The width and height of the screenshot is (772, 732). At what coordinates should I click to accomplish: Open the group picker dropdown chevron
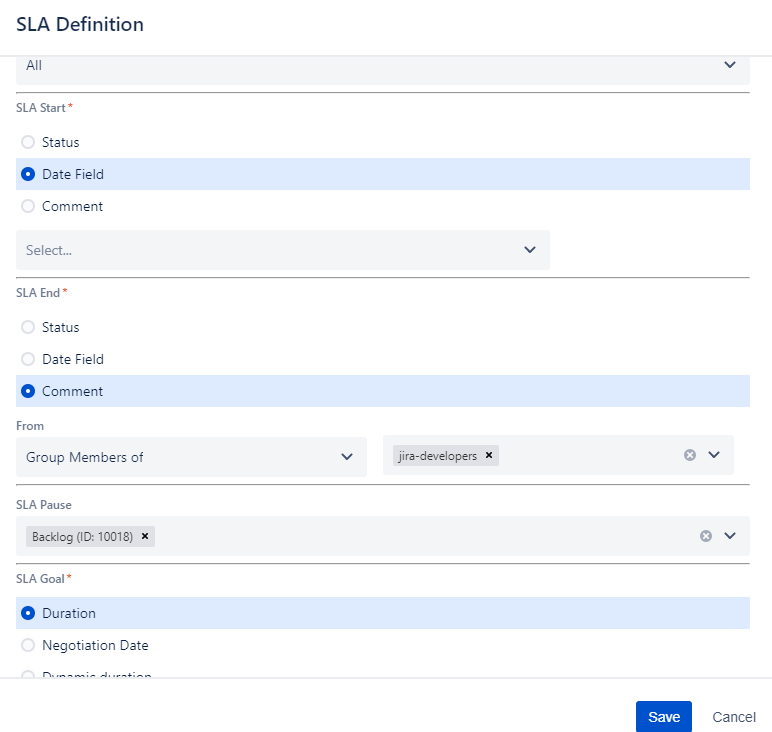point(714,455)
